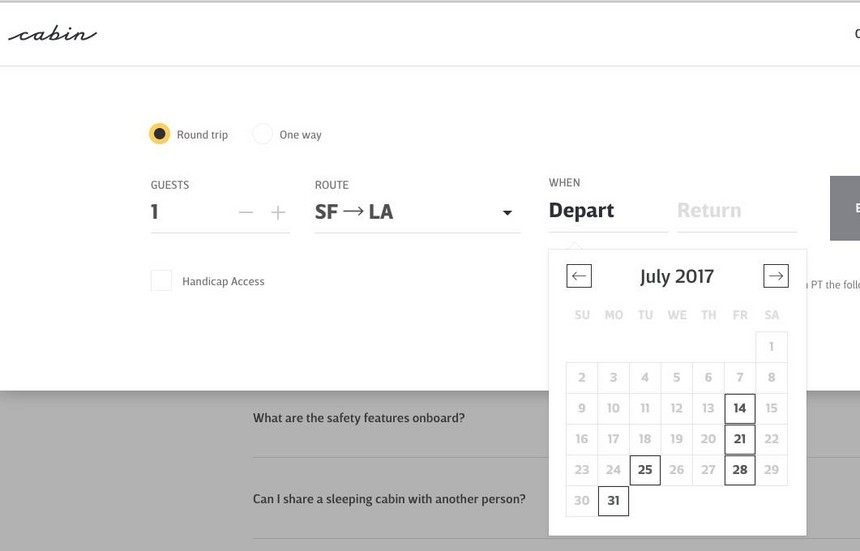Switch to the Return date tab
860x551 pixels.
coord(709,211)
